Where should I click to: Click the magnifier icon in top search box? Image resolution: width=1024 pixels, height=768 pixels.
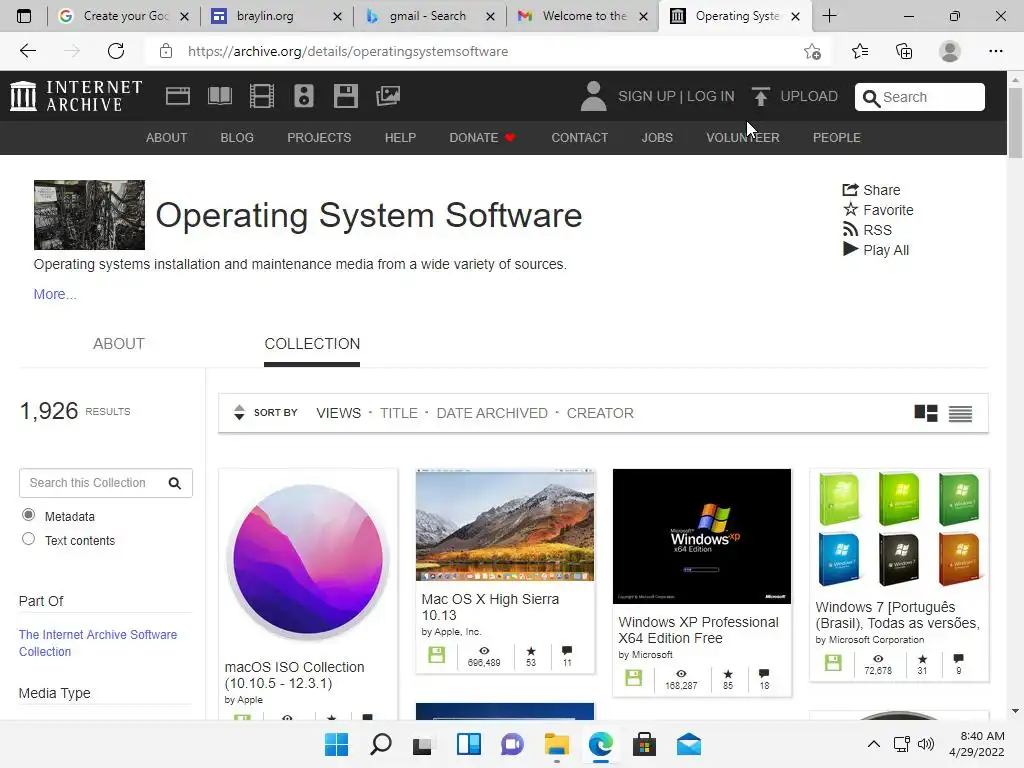click(x=871, y=98)
